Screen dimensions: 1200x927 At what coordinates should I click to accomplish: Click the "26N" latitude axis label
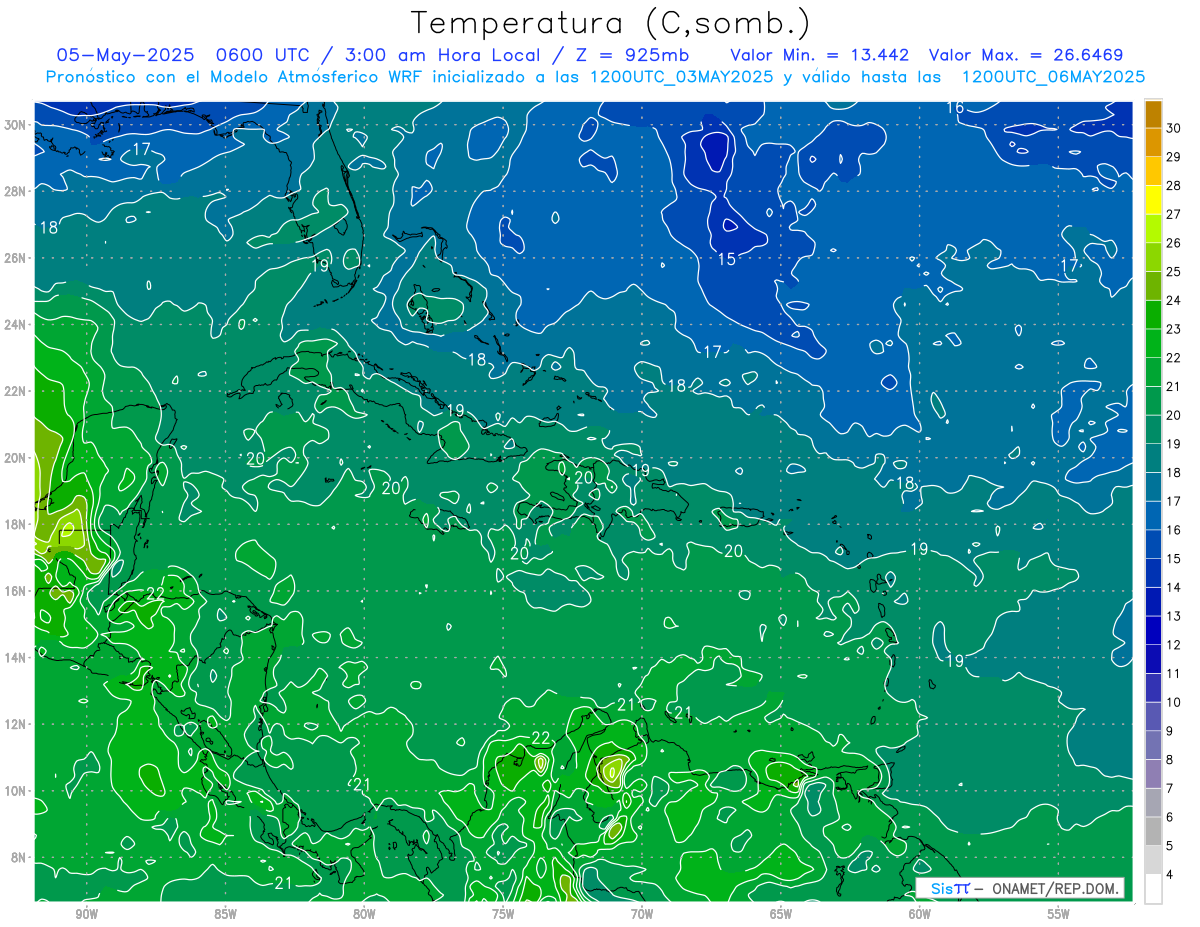pos(15,258)
